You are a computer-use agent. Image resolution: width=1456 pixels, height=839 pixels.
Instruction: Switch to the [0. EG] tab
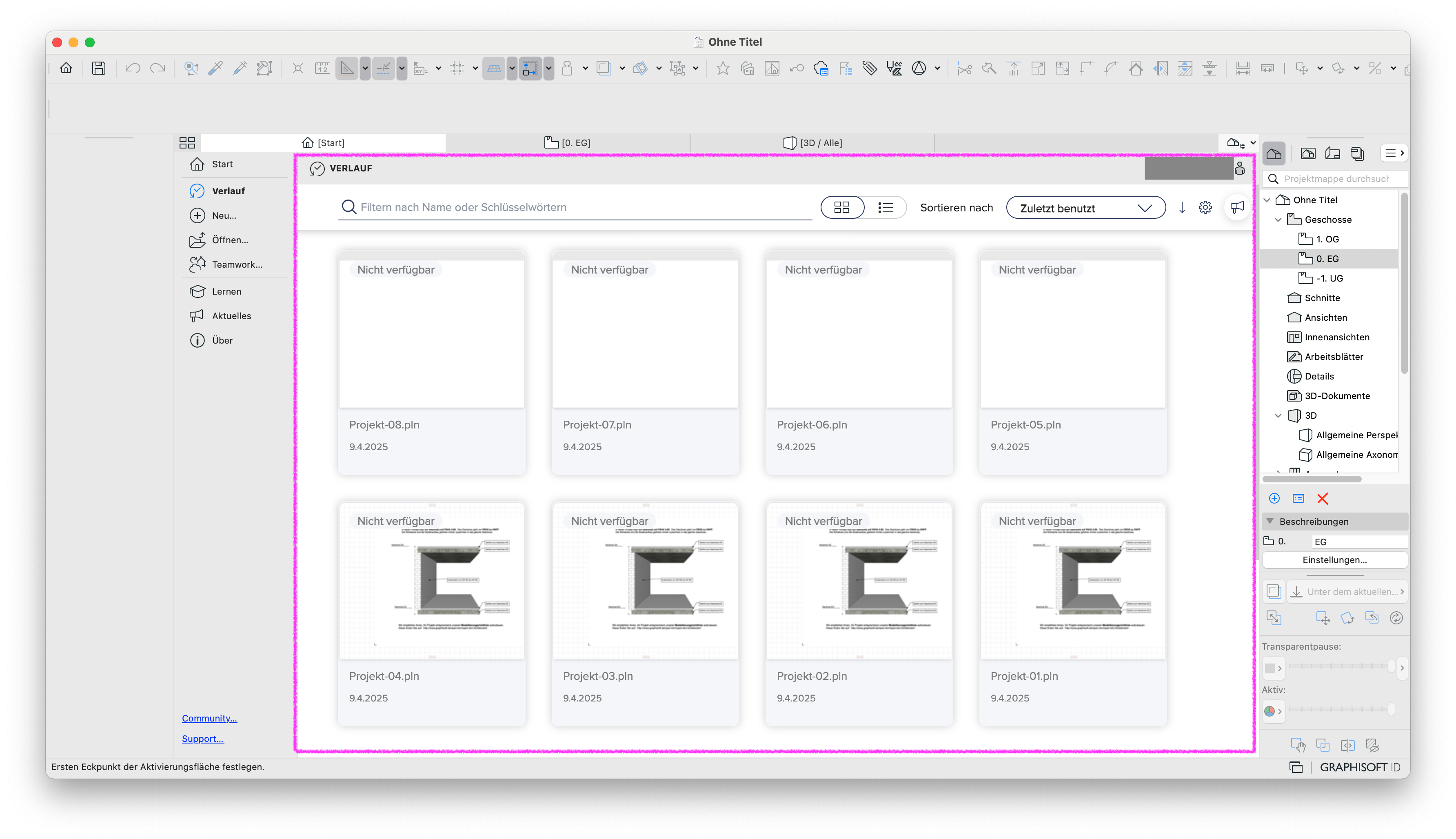coord(568,142)
